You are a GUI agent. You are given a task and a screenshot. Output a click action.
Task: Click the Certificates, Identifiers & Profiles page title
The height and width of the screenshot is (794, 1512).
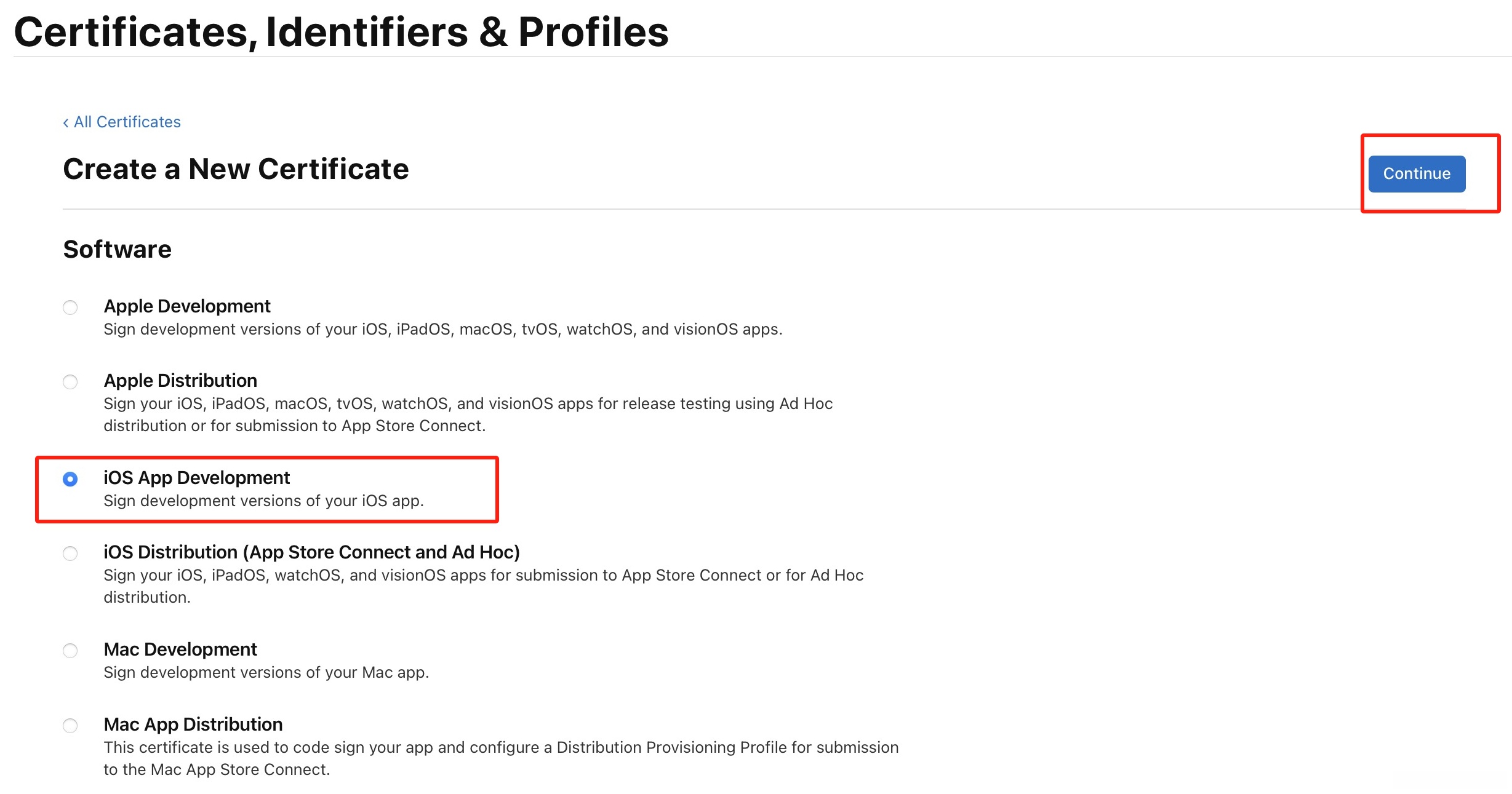[341, 32]
